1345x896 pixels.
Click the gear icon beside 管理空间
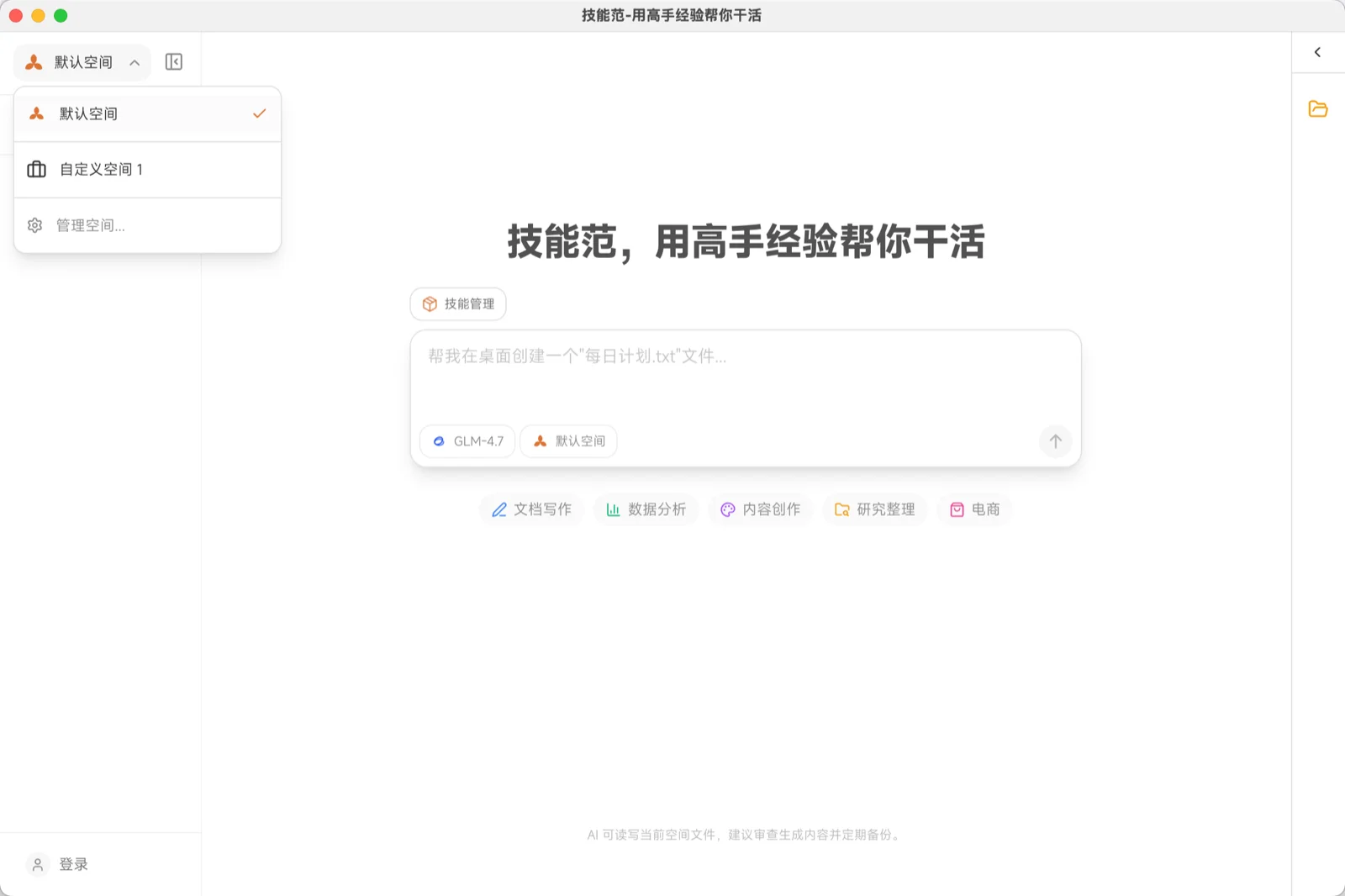click(x=34, y=225)
